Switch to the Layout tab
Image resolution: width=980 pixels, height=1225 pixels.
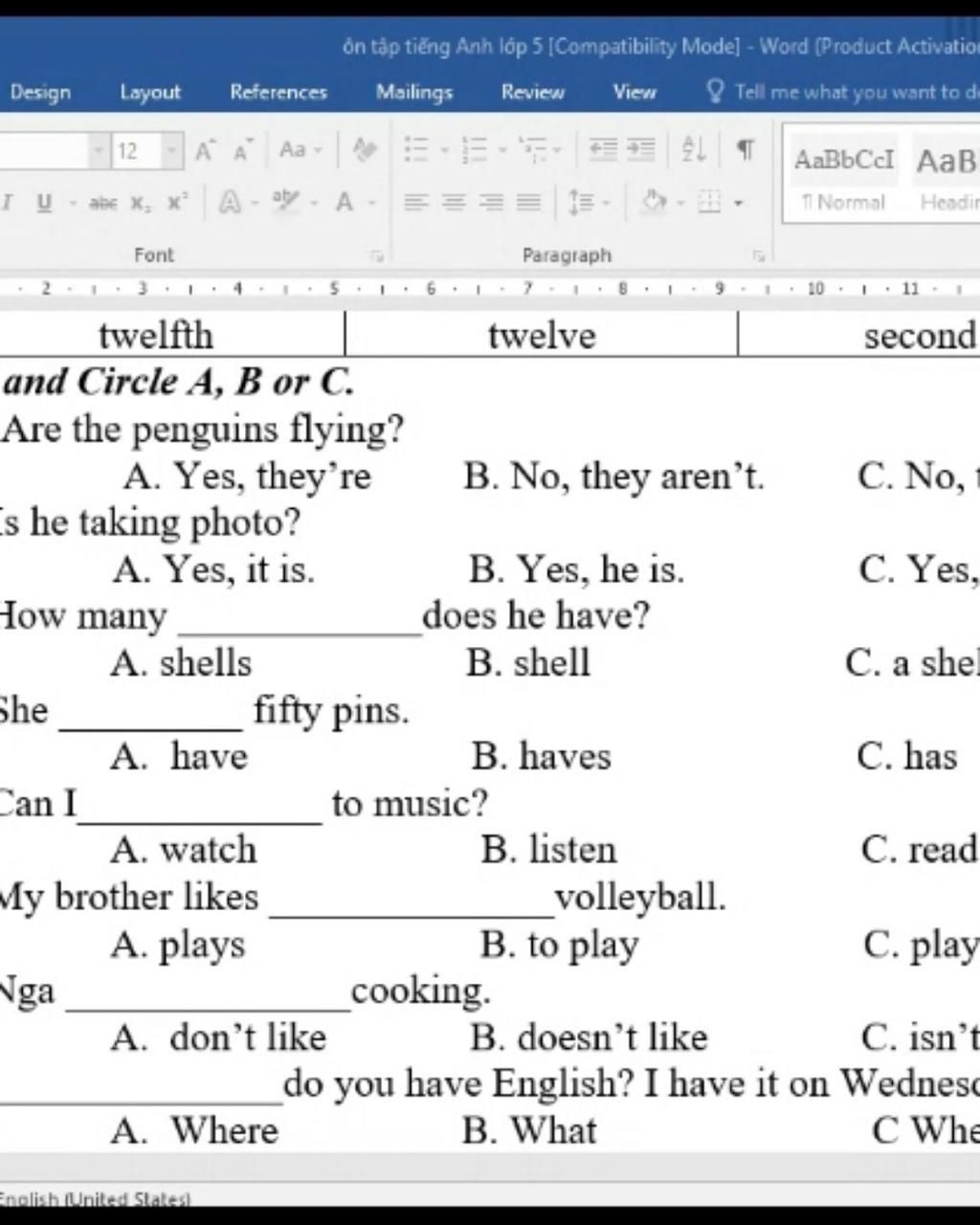click(x=150, y=92)
